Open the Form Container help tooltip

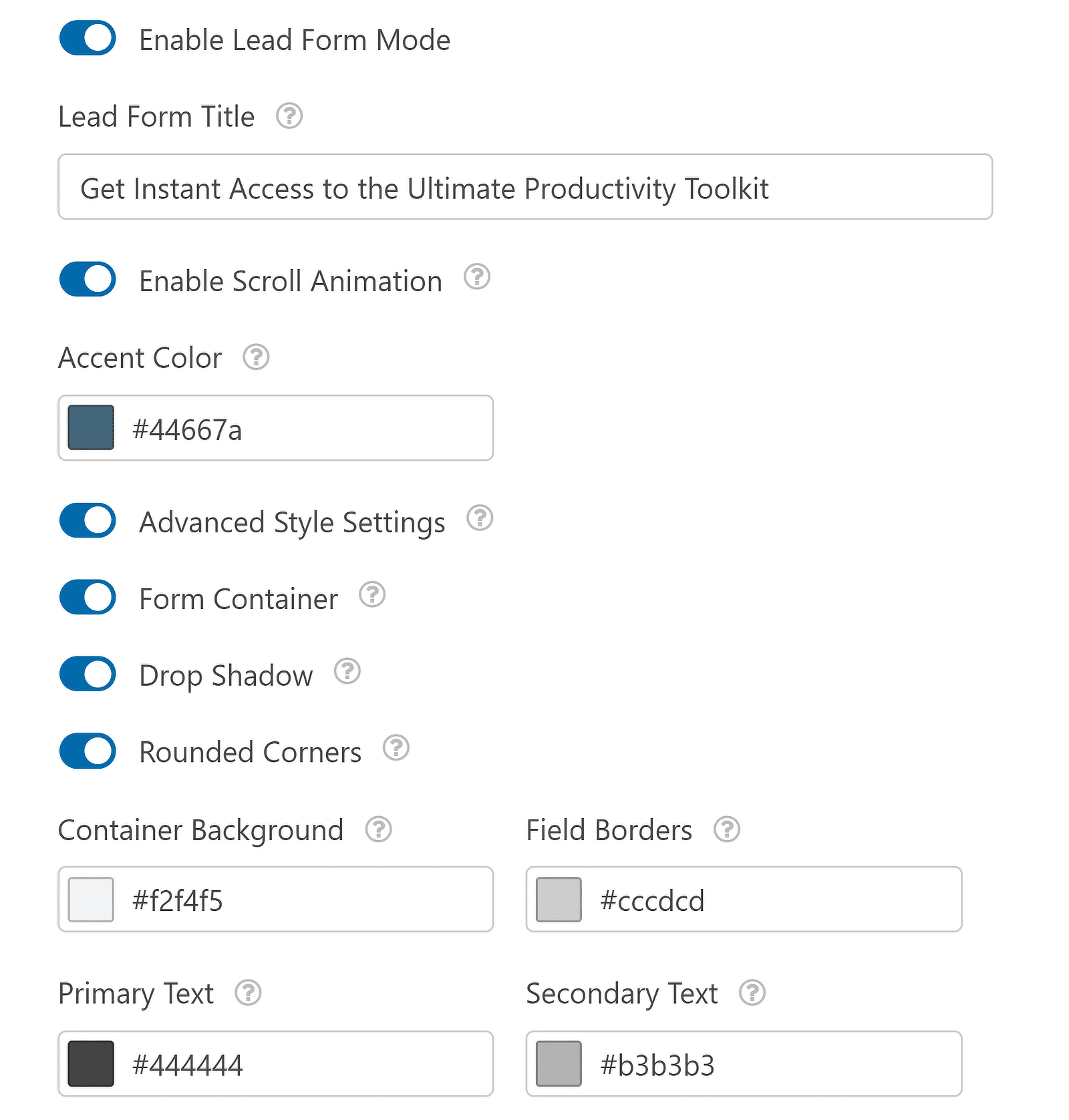coord(373,594)
